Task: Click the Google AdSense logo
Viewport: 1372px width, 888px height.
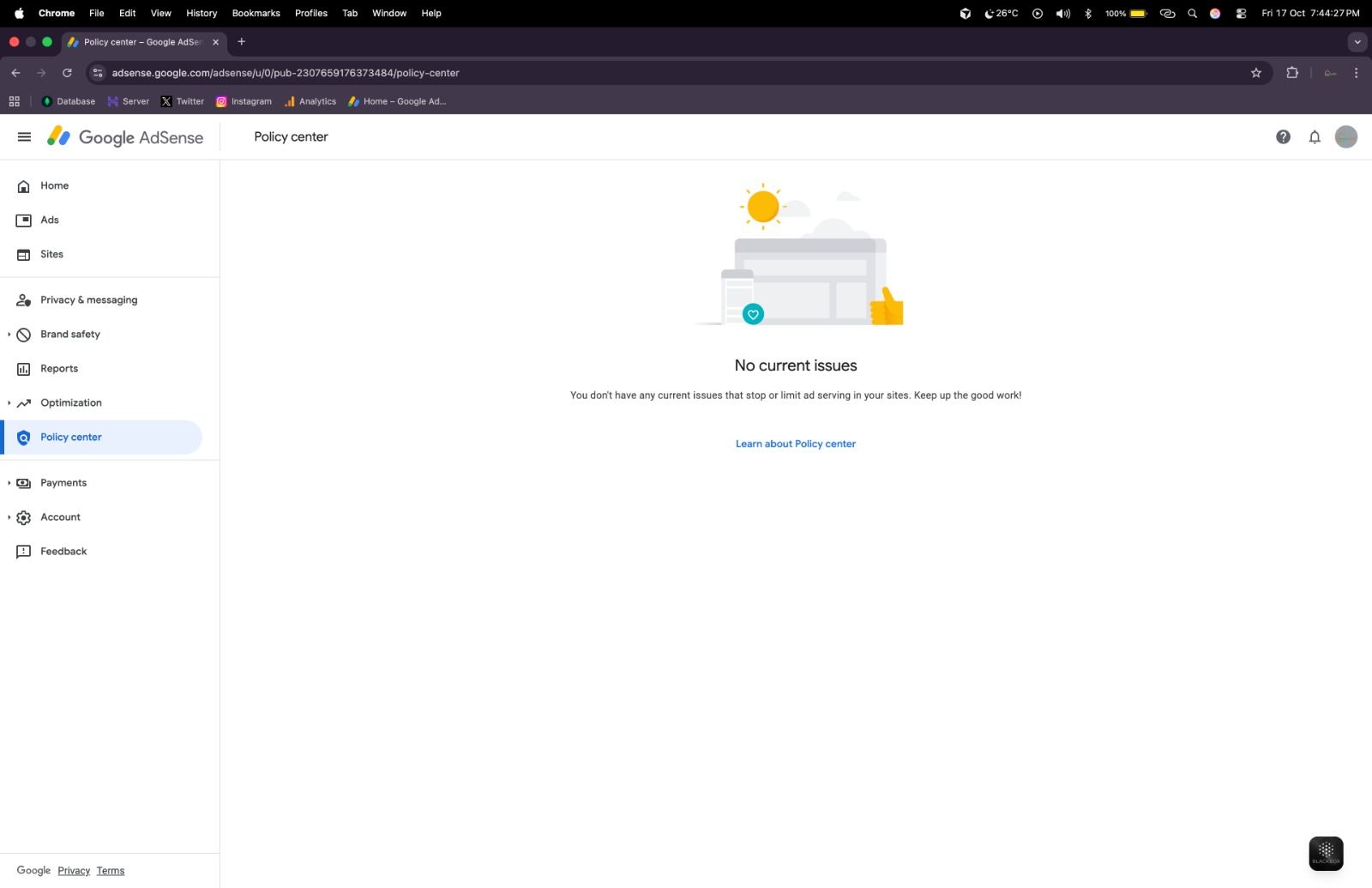Action: 125,137
